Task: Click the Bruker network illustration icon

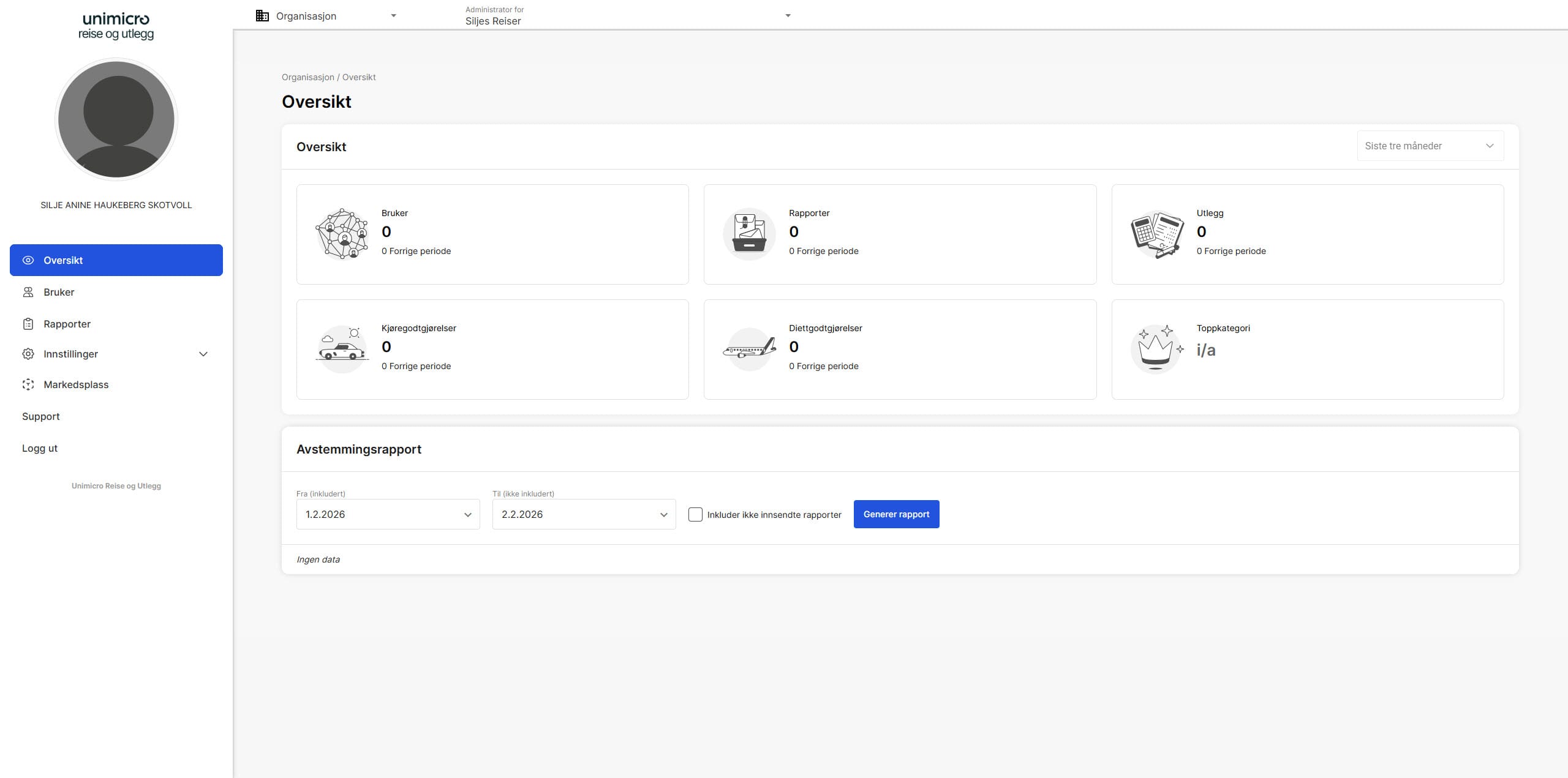Action: click(342, 234)
